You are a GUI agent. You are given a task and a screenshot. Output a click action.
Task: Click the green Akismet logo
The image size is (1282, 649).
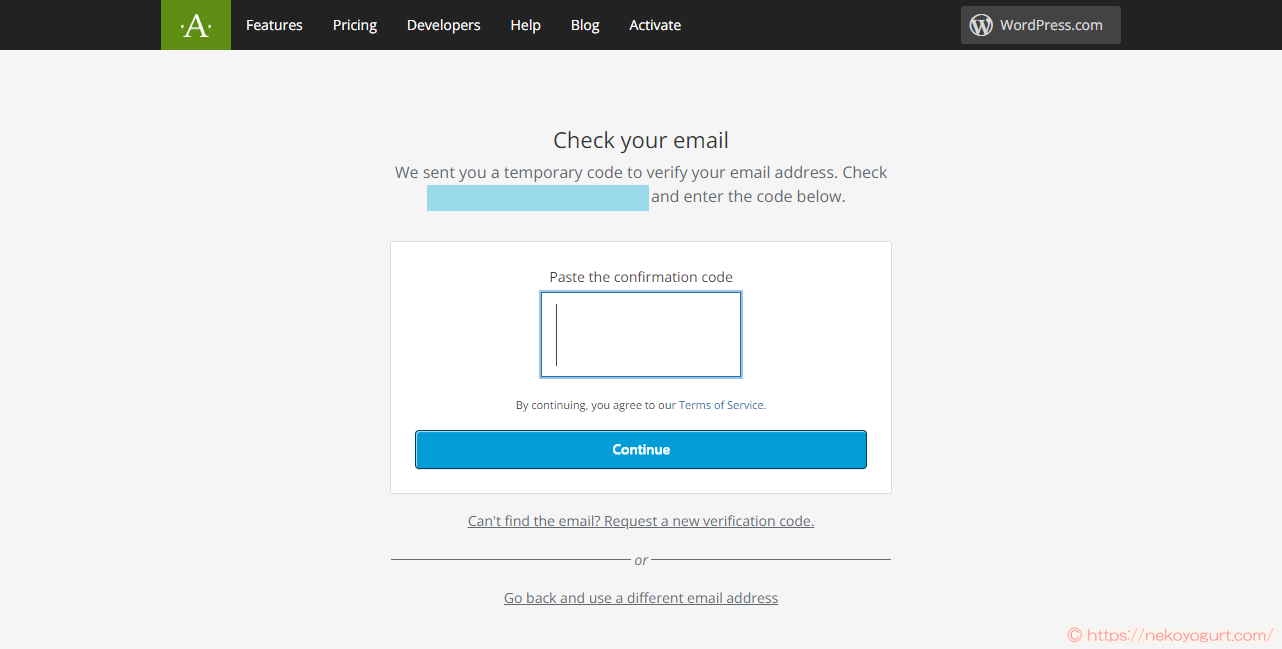click(196, 25)
